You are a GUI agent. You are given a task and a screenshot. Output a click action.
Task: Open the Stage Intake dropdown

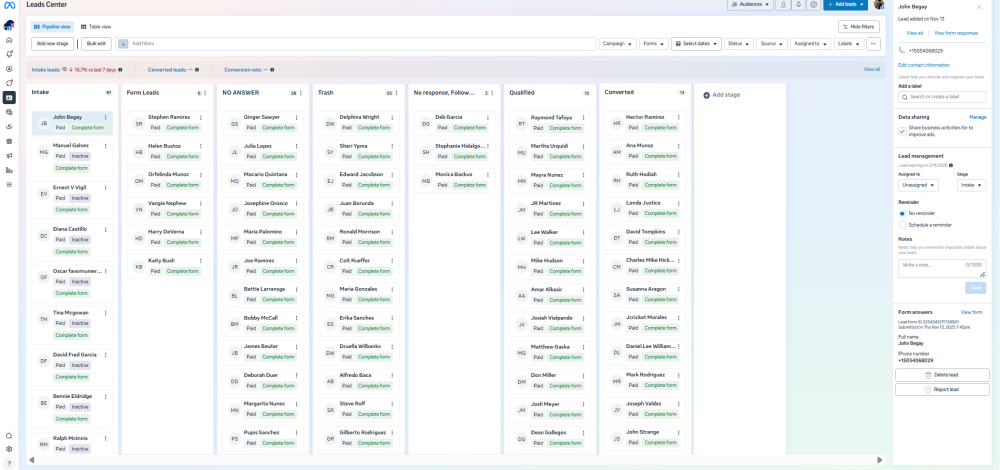coord(972,185)
